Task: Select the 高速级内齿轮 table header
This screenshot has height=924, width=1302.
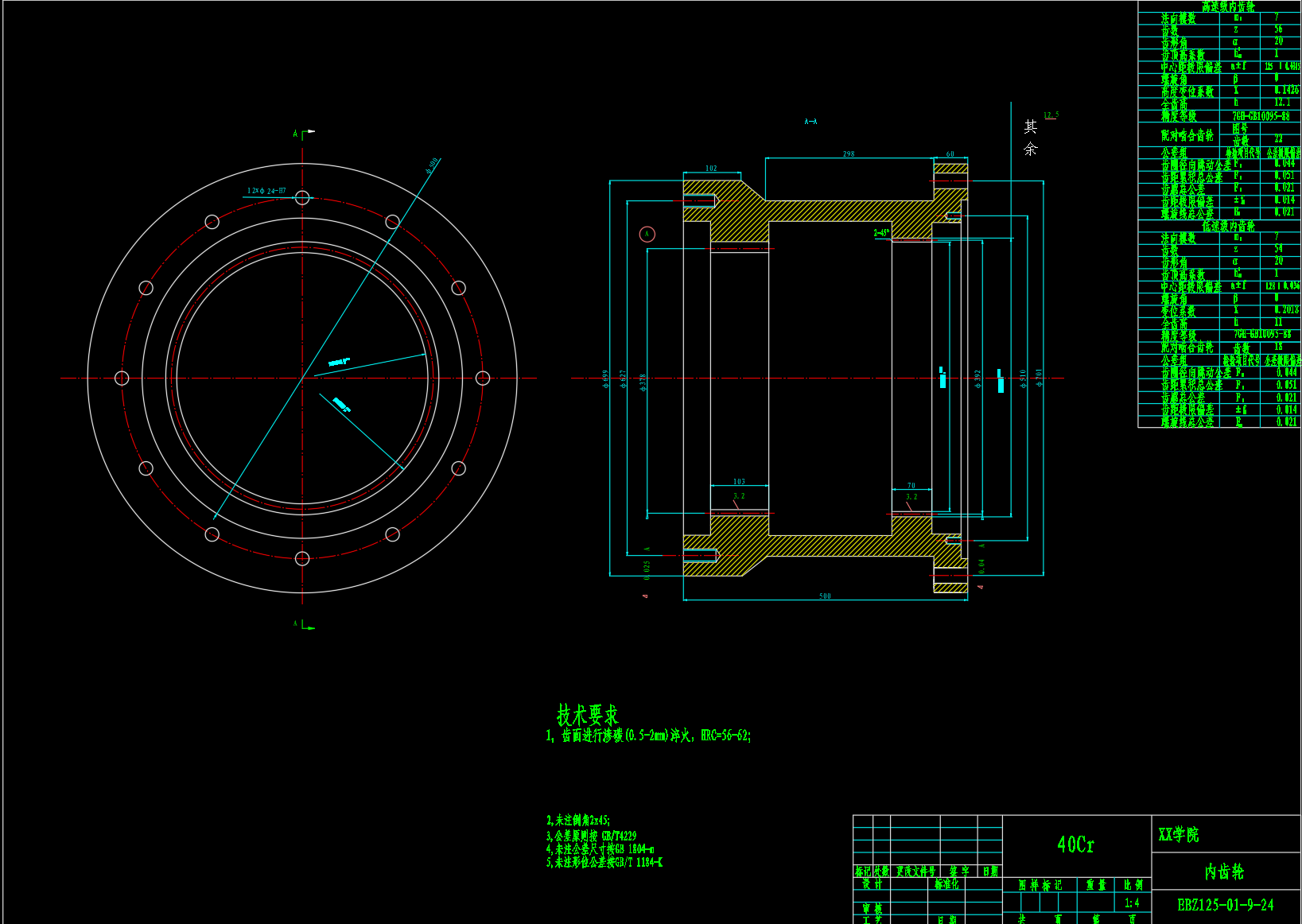Action: [x=1227, y=6]
